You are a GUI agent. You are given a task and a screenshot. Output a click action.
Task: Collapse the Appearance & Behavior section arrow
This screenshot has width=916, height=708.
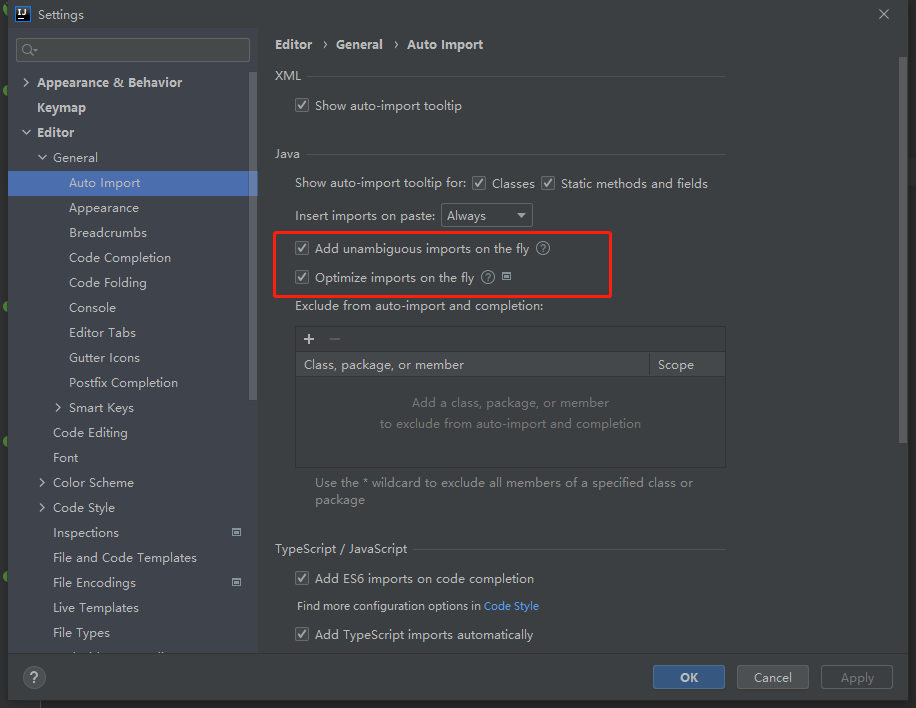tap(26, 82)
